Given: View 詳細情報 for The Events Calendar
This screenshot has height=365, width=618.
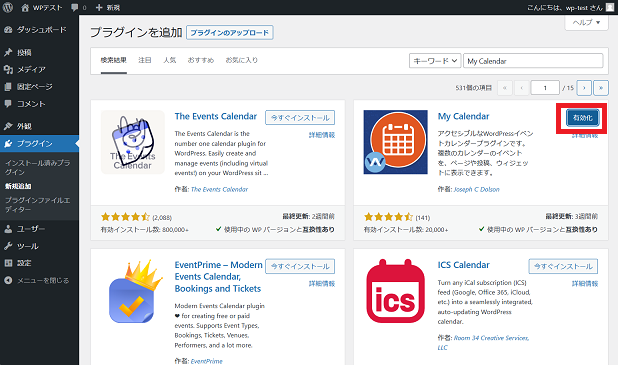Looking at the screenshot, I should (322, 135).
